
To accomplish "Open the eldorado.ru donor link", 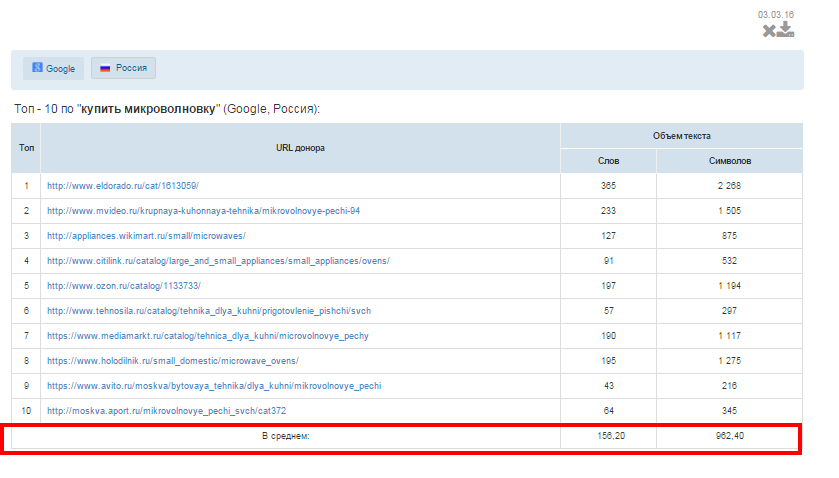I will pyautogui.click(x=123, y=186).
